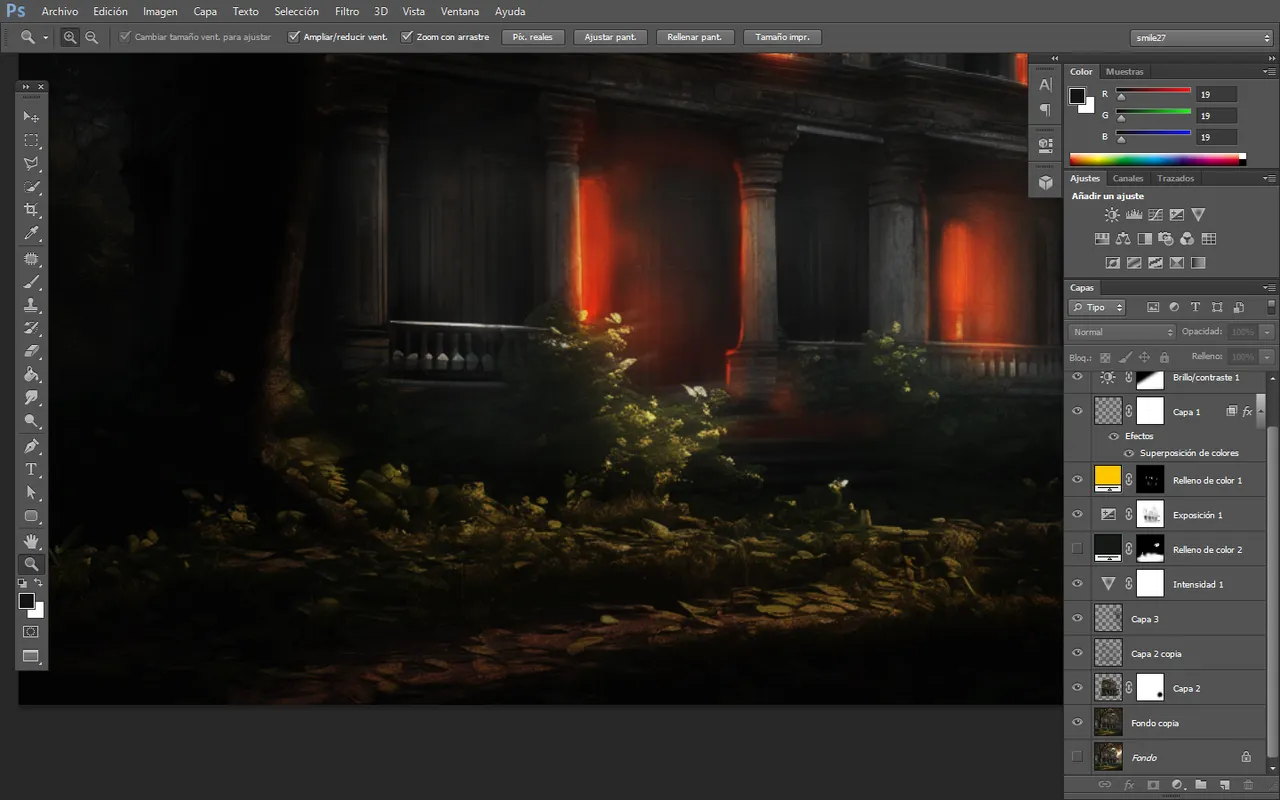
Task: Open the Filtro menu
Action: (x=347, y=12)
